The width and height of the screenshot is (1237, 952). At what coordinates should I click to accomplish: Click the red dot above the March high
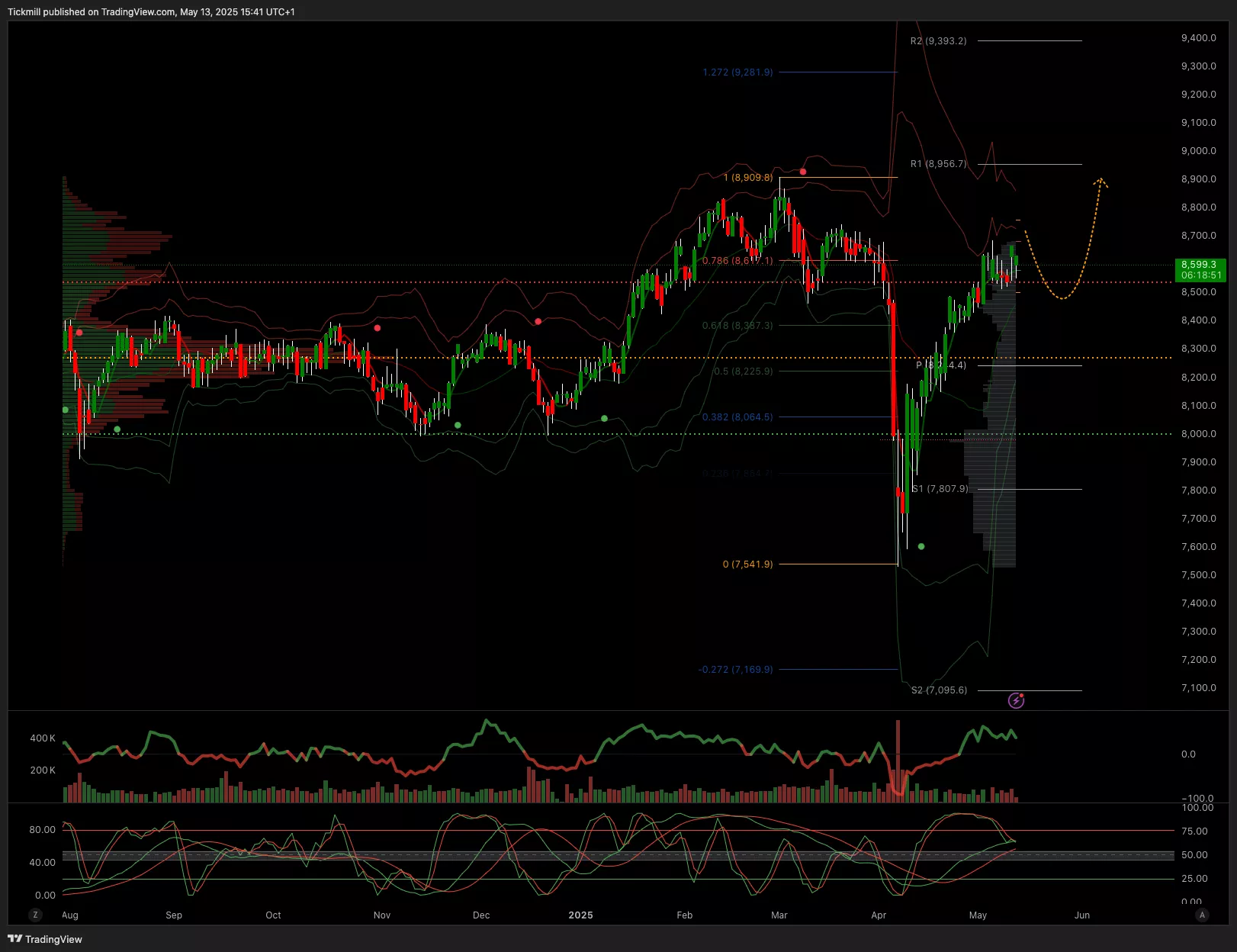(x=803, y=172)
